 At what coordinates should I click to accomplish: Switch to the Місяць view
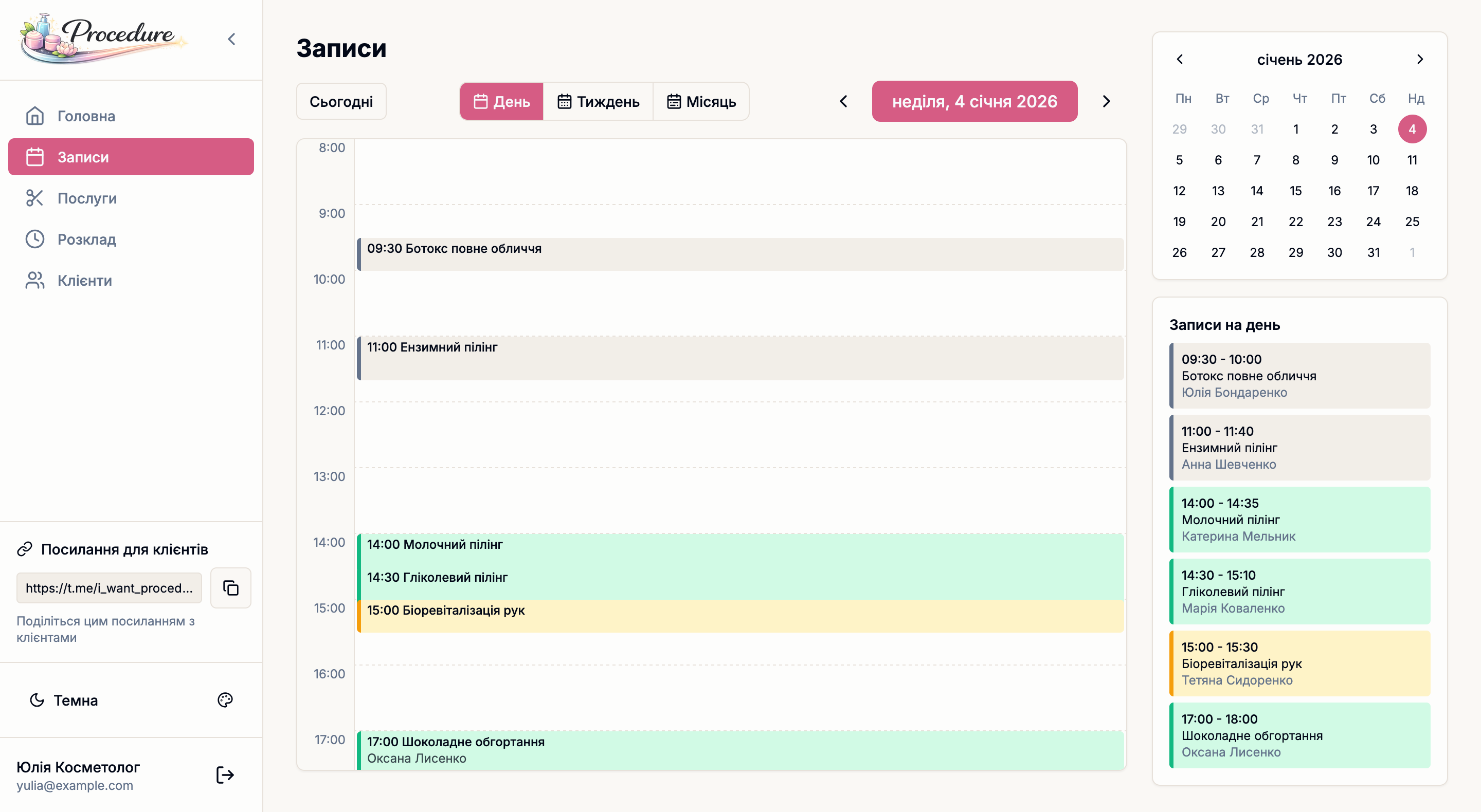(x=701, y=102)
